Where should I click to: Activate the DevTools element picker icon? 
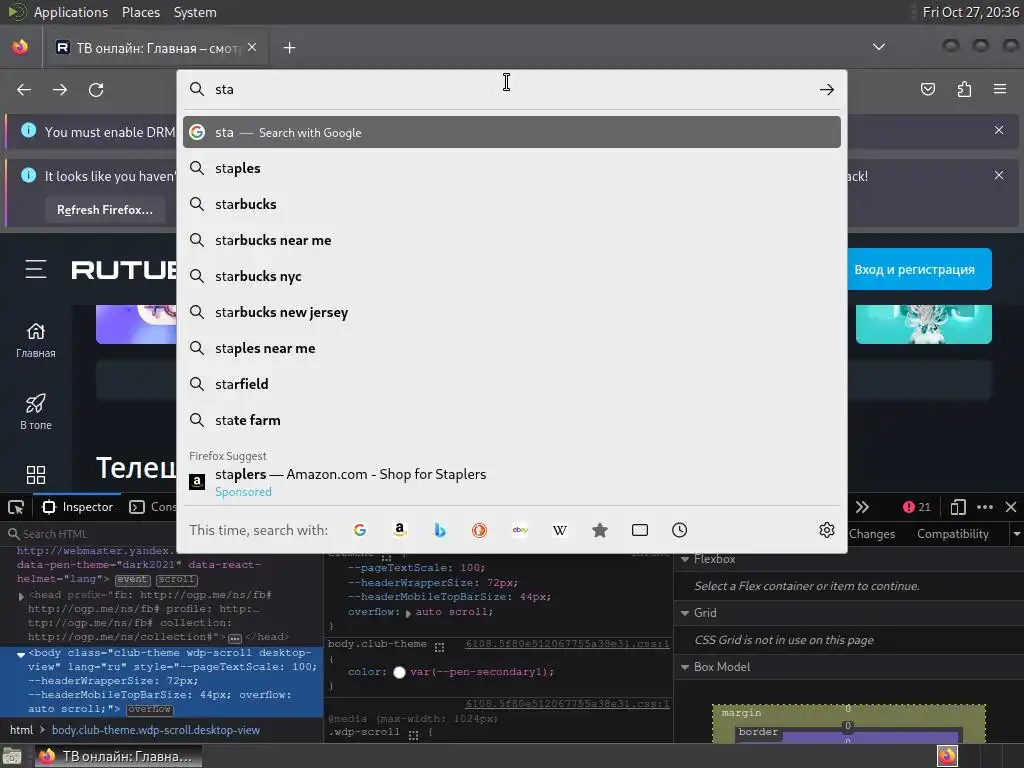pos(16,507)
